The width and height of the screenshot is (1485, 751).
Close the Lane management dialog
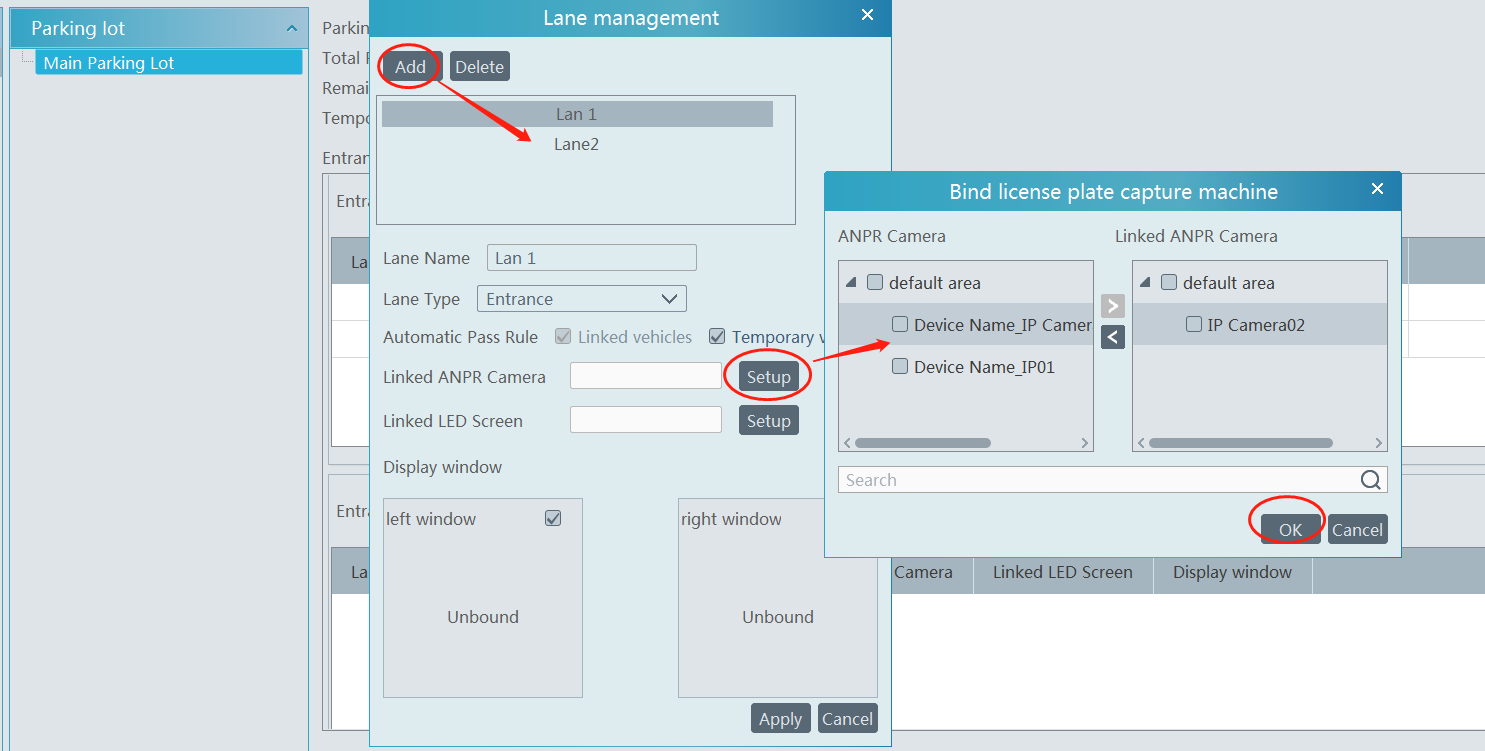(x=867, y=15)
